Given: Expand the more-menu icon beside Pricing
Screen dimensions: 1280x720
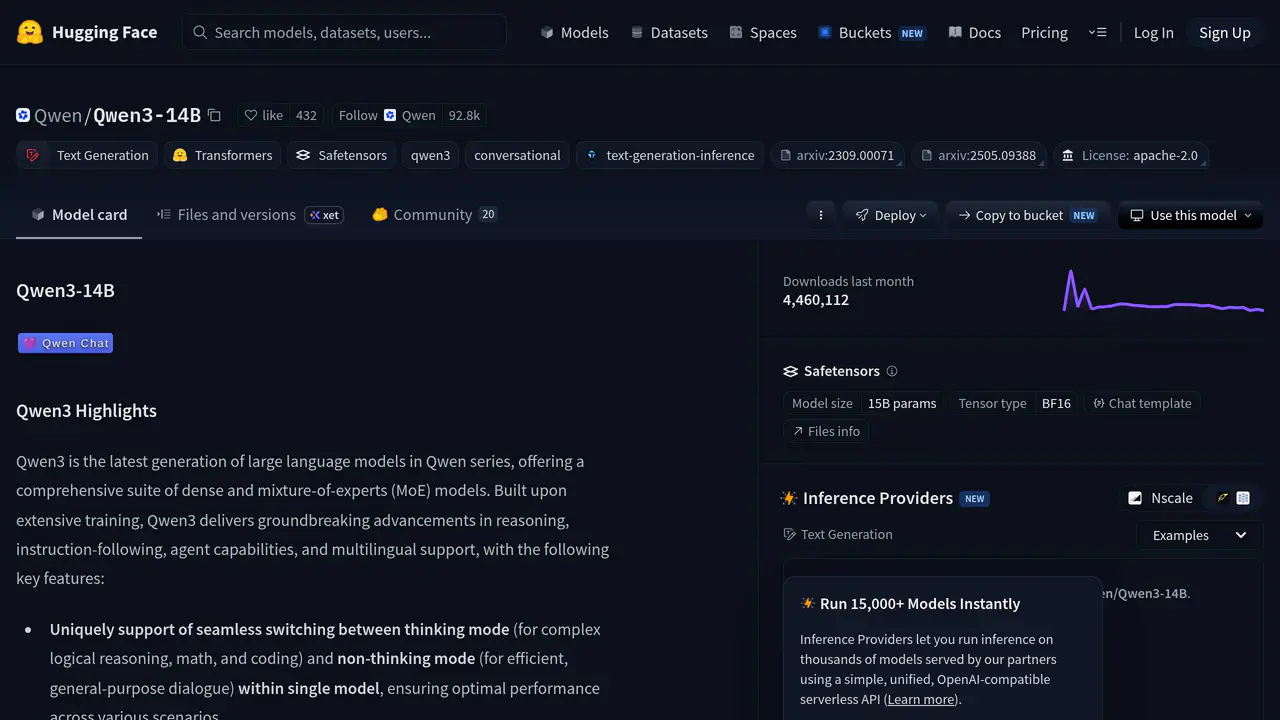Looking at the screenshot, I should [x=1097, y=32].
